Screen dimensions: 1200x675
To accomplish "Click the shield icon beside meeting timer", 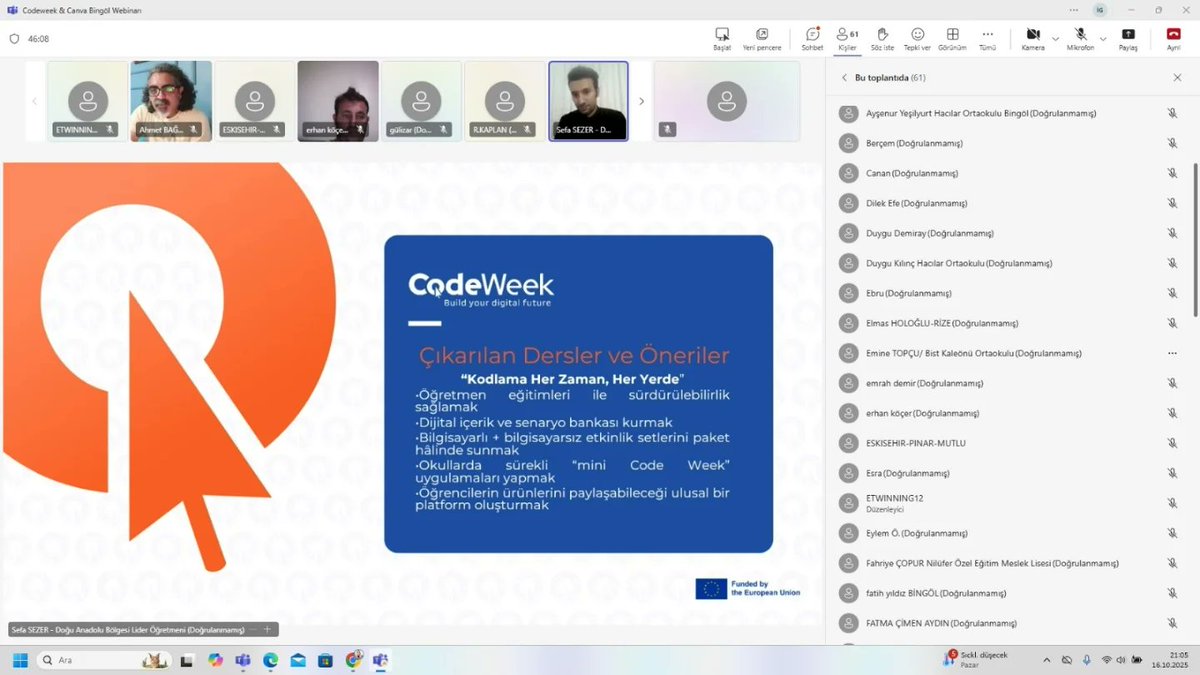I will pos(14,39).
